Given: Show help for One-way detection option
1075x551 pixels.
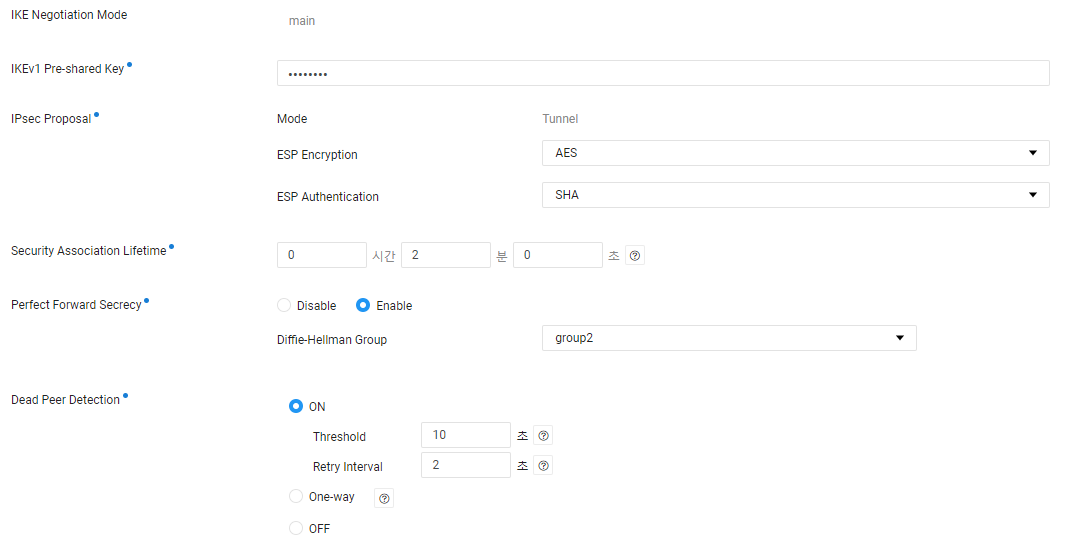Looking at the screenshot, I should coord(384,498).
